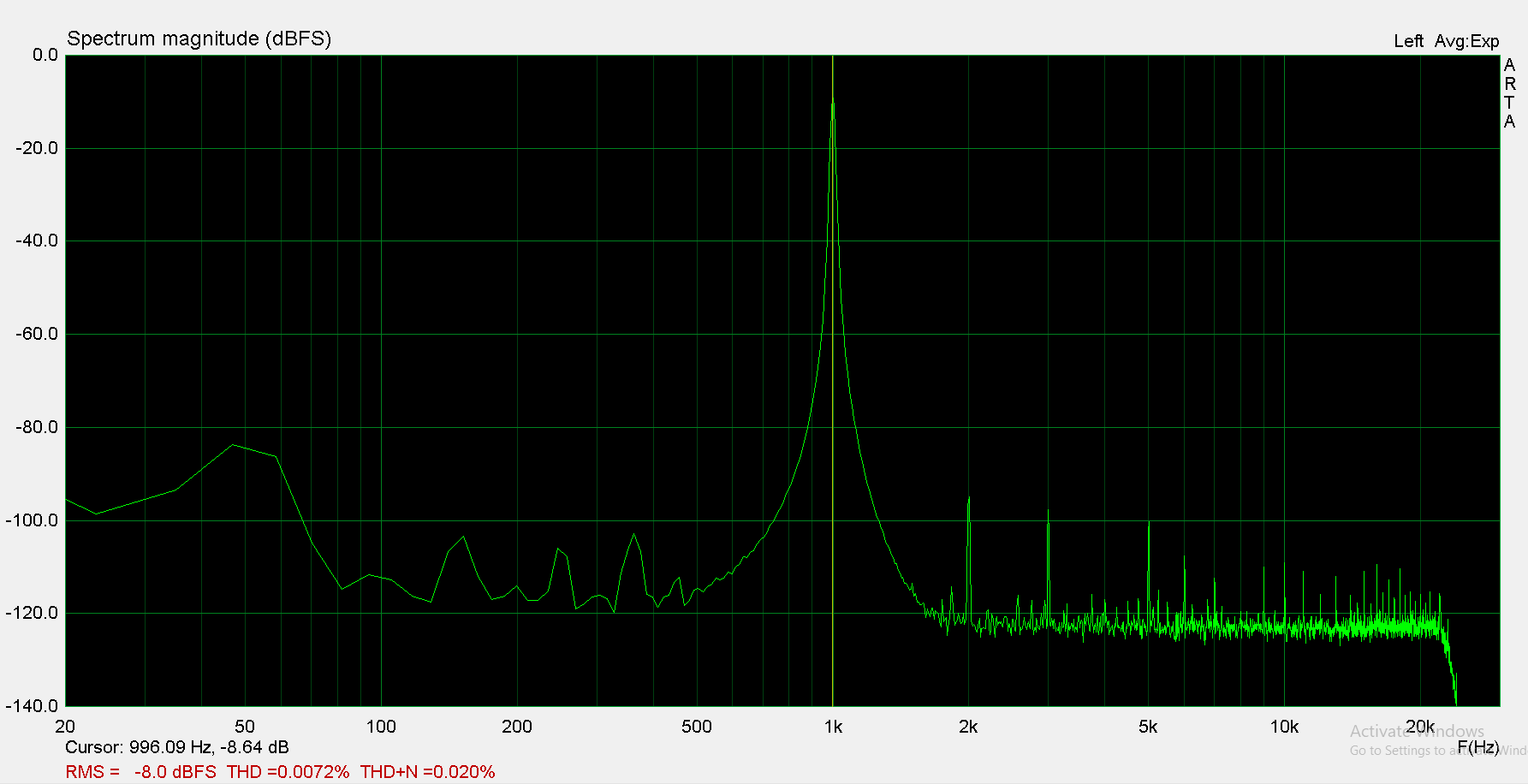
Task: Click the '-60.0' y-axis label
Action: pos(37,334)
